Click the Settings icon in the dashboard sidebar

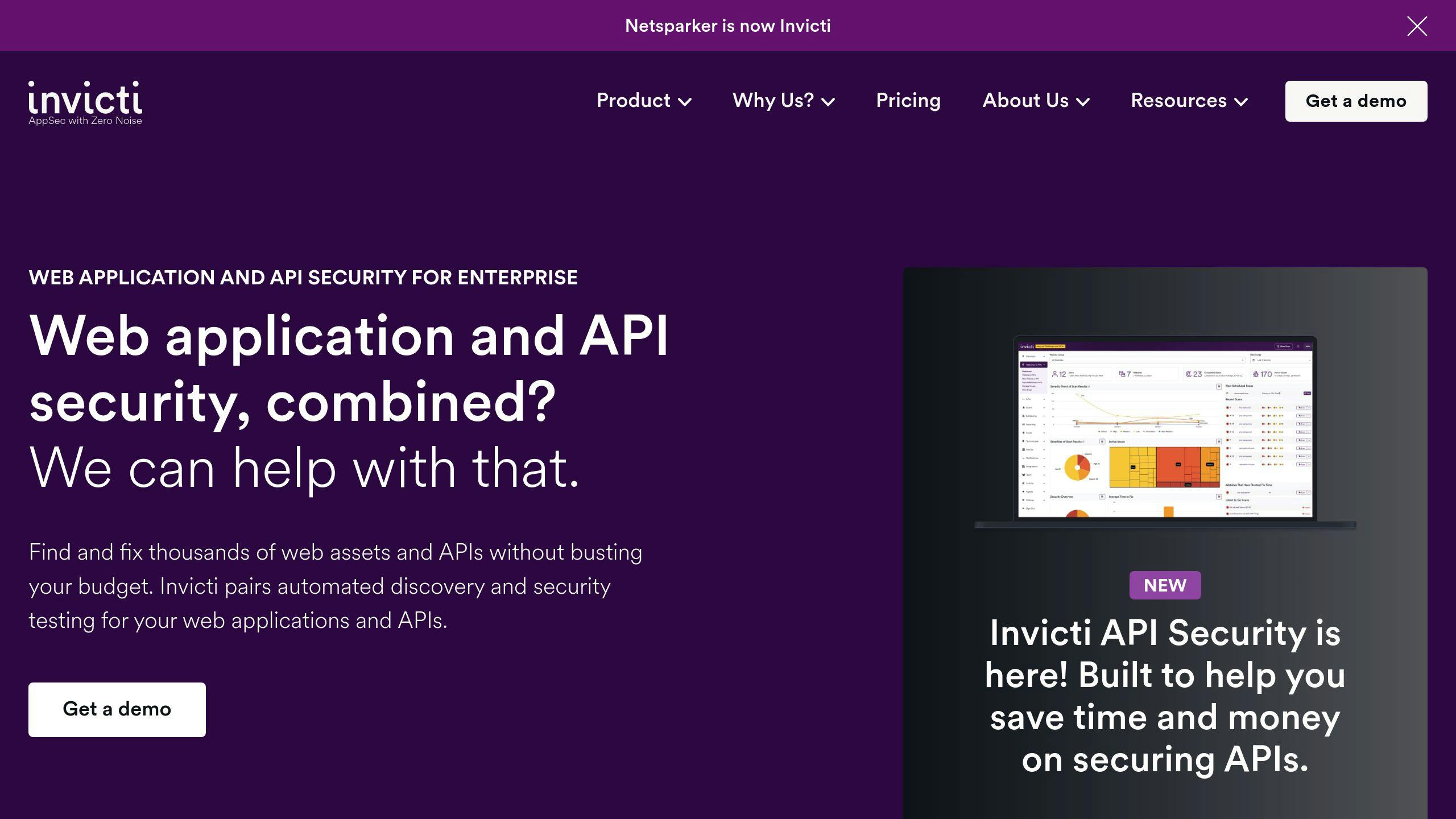[1023, 500]
